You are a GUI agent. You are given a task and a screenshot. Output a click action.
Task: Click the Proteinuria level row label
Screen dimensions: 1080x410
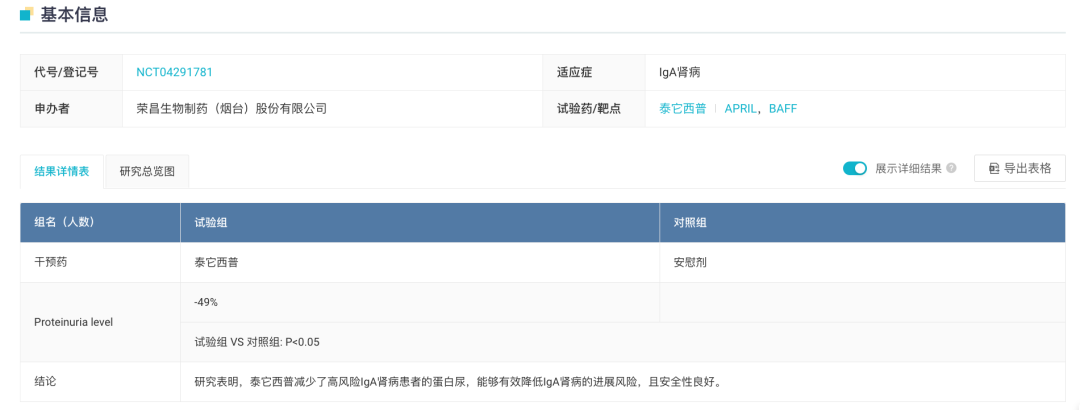(74, 322)
